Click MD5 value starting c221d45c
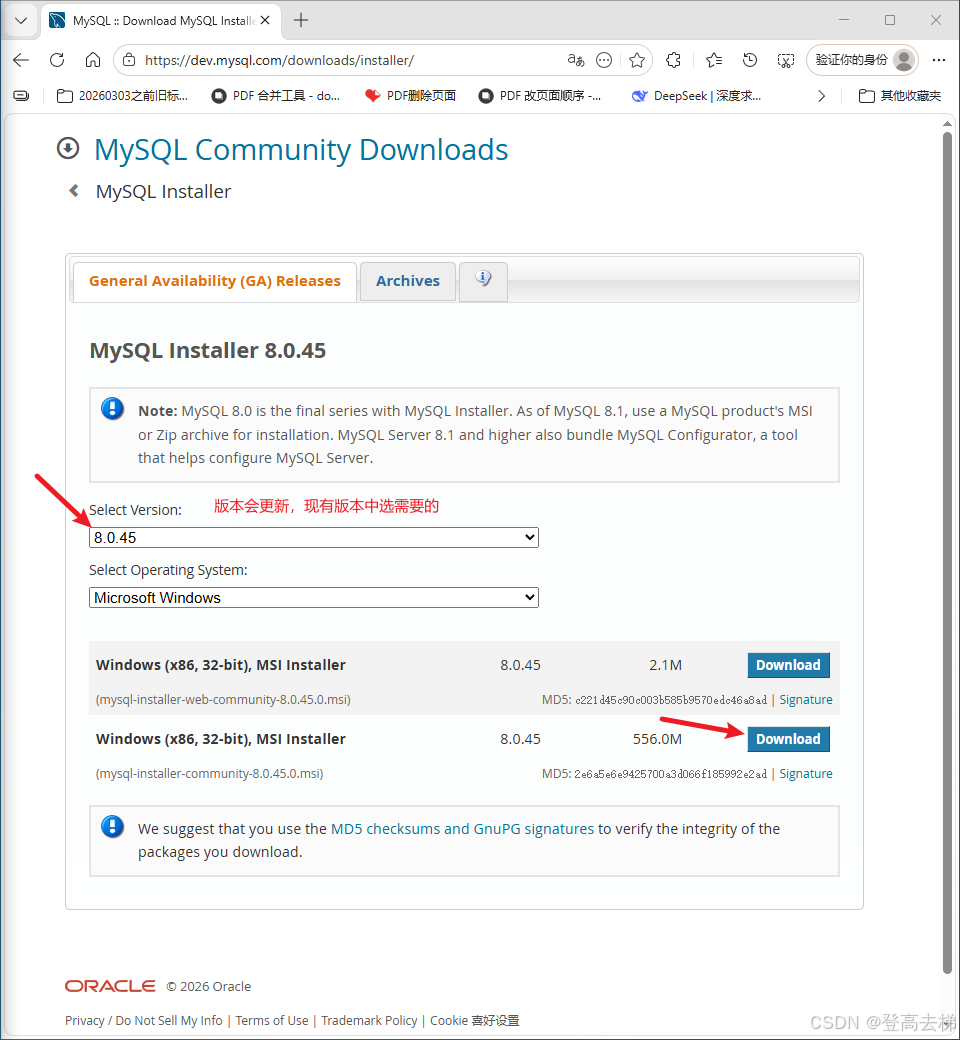 671,700
